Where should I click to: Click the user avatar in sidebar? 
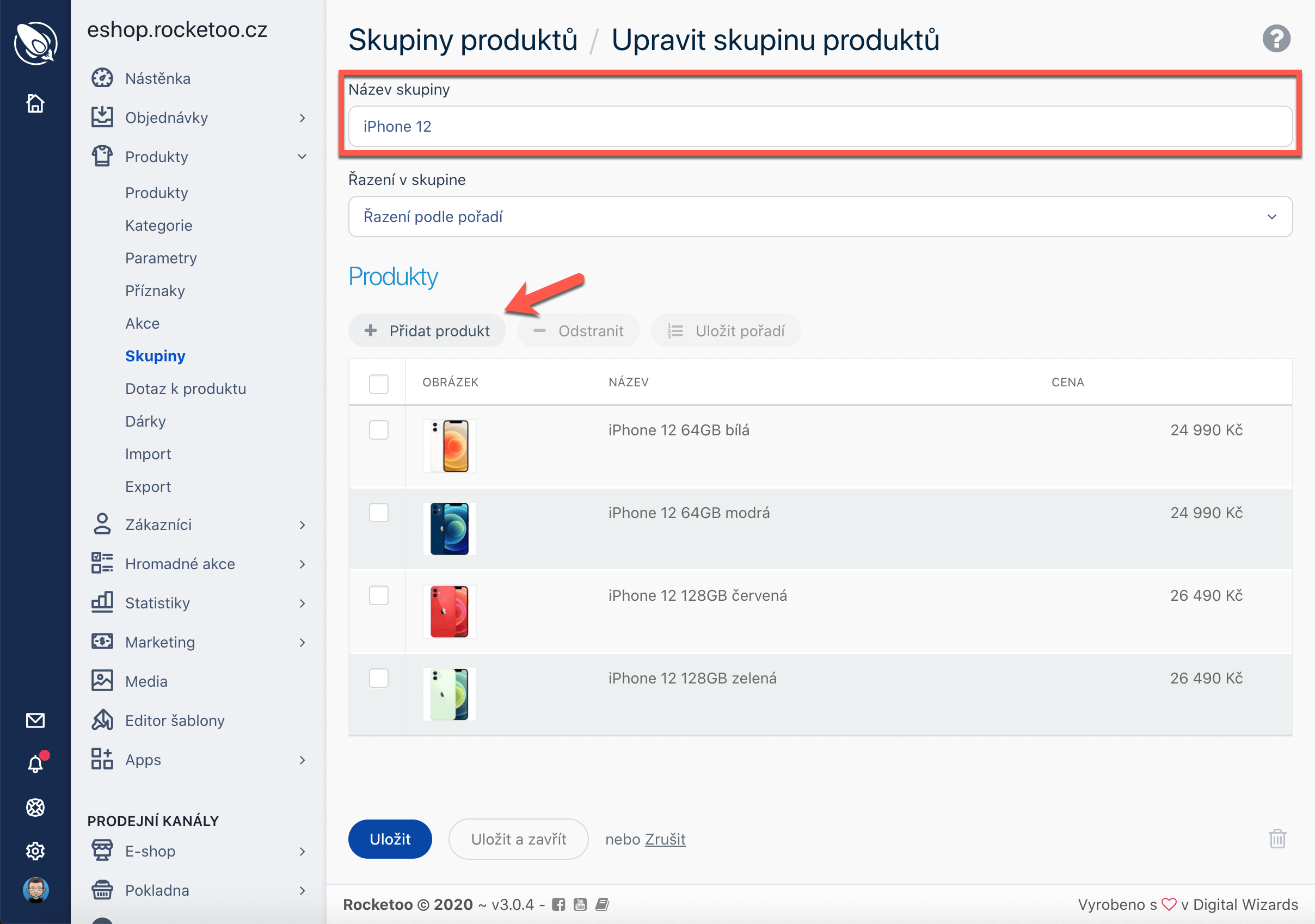(x=35, y=890)
